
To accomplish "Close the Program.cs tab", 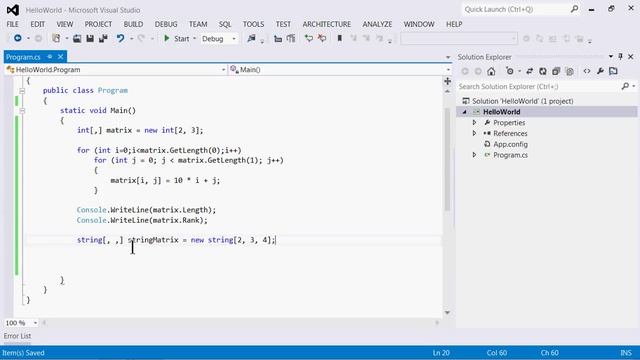I will click(x=60, y=57).
